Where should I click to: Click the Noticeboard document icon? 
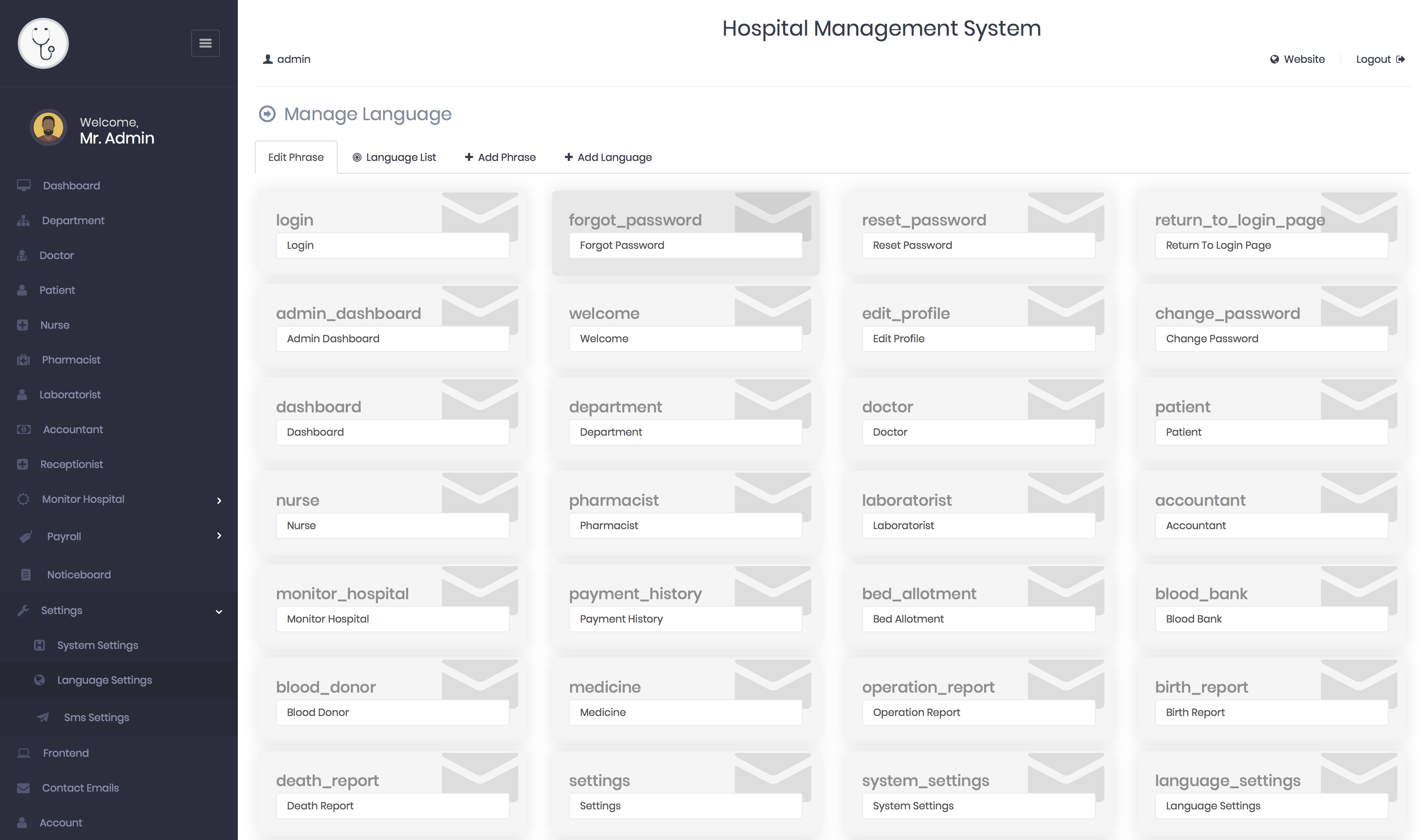tap(26, 575)
